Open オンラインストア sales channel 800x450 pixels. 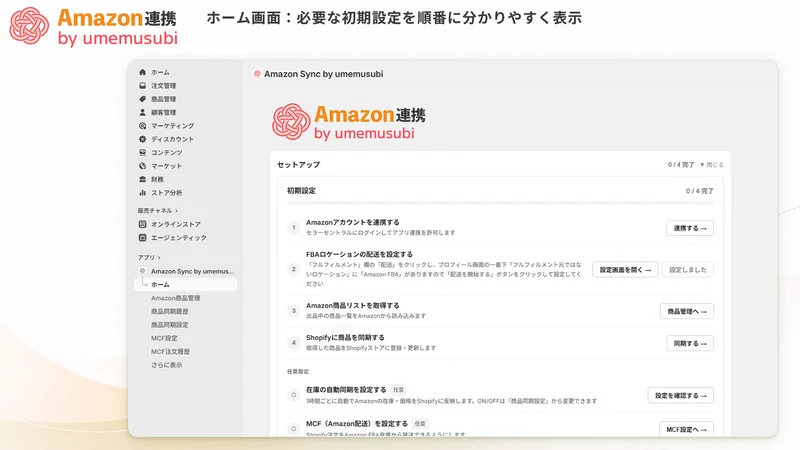pyautogui.click(x=176, y=224)
